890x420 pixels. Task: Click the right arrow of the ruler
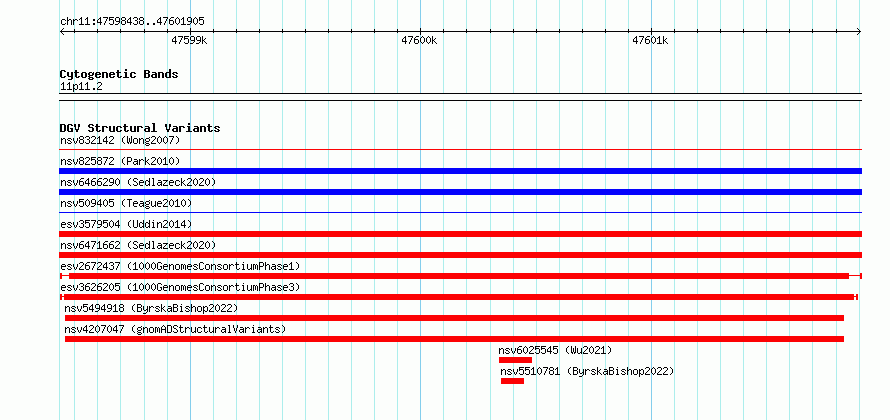point(859,32)
